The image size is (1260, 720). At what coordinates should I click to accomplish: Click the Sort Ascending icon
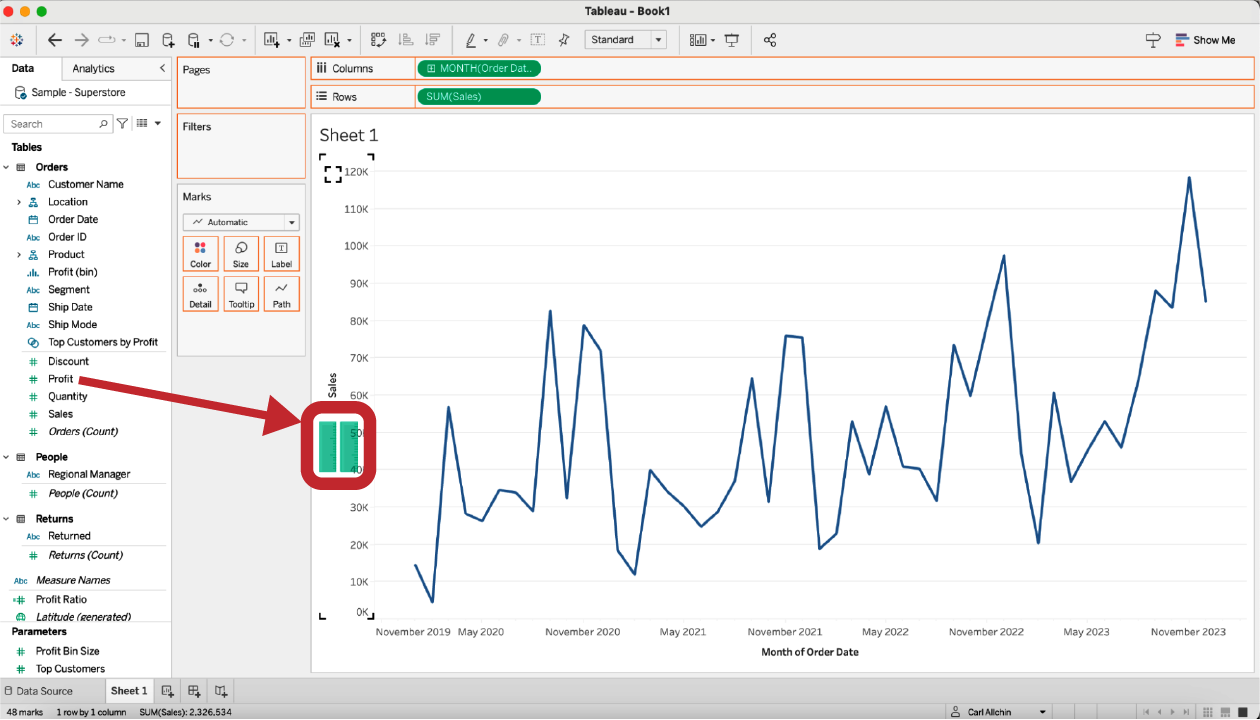coord(406,40)
